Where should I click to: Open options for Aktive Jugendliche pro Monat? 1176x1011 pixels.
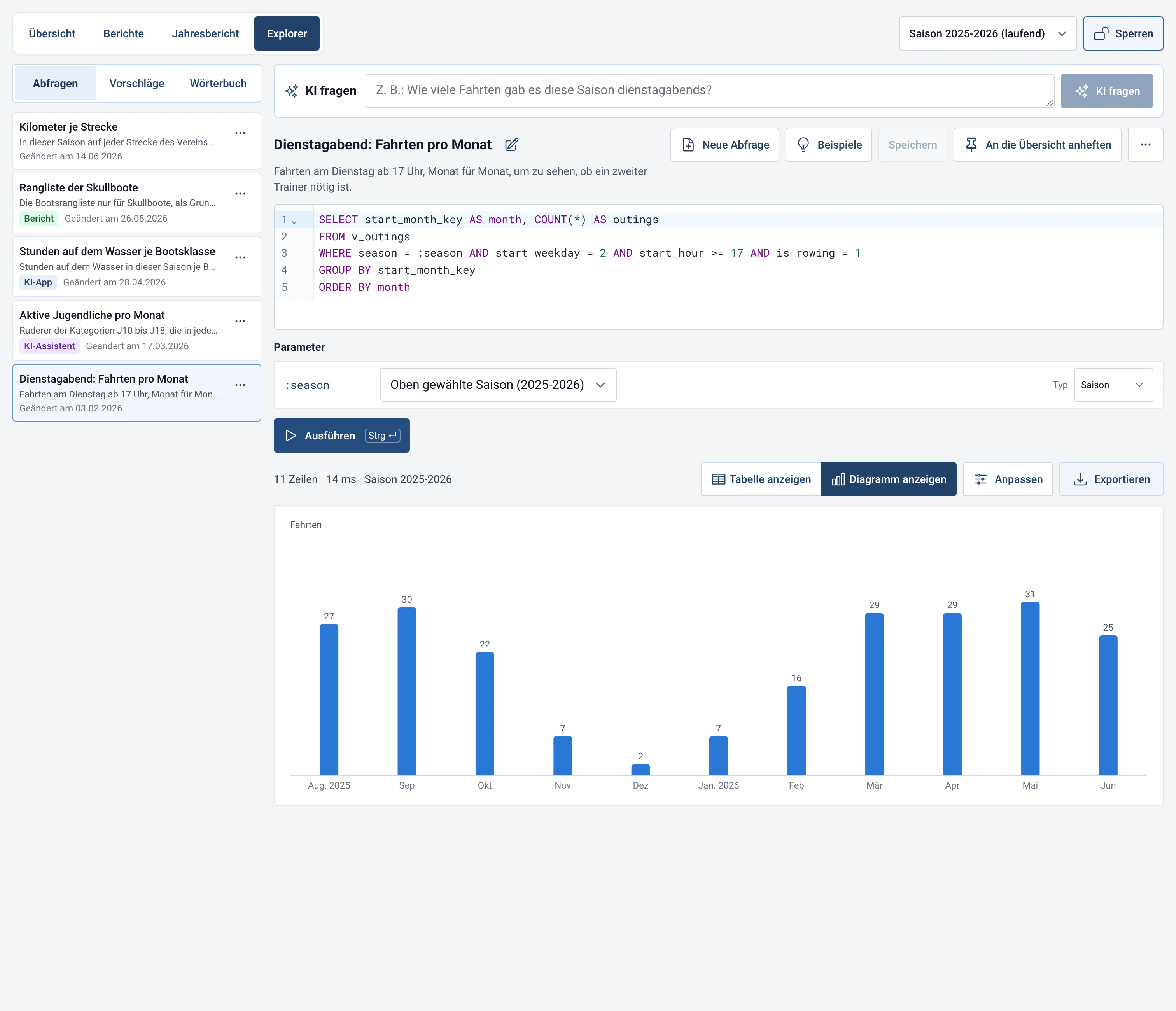(241, 321)
